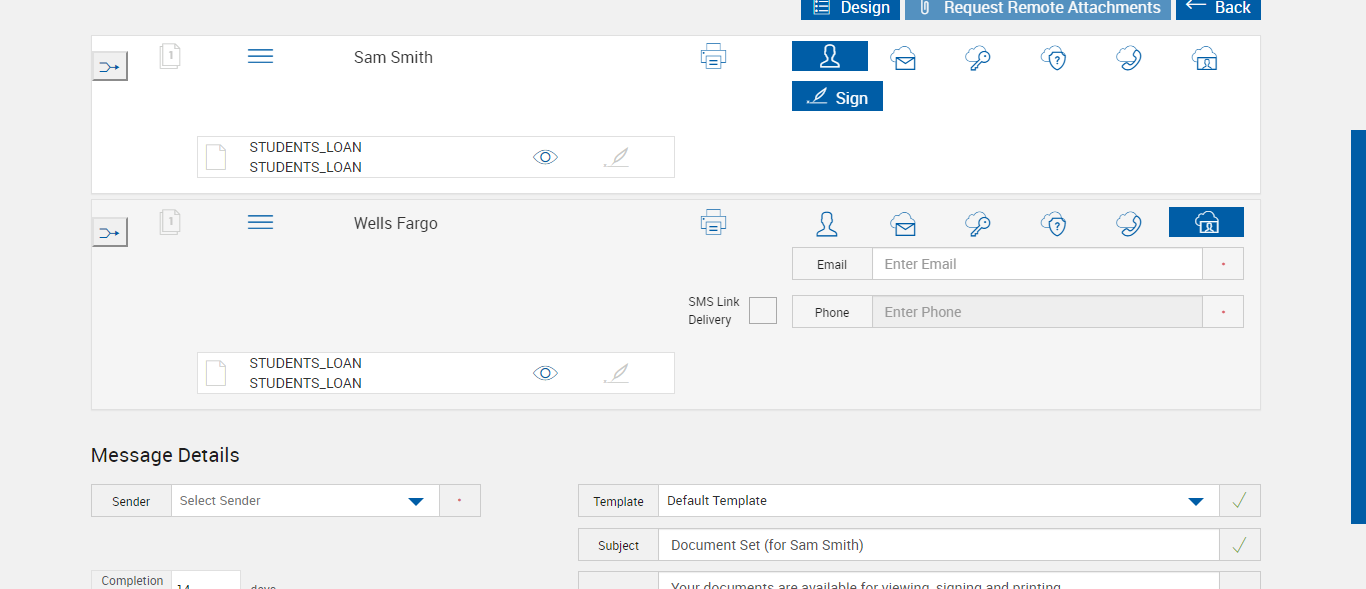Pick phone cloud icon for Wells Fargo
The image size is (1366, 589).
(1129, 223)
